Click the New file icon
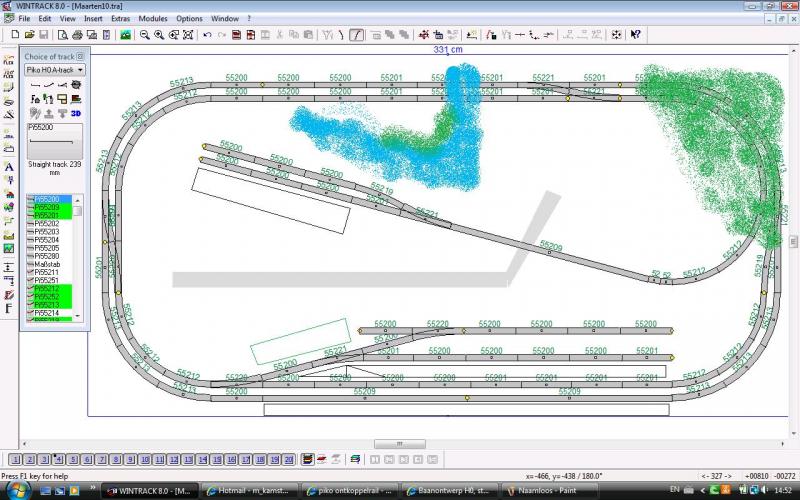 (x=15, y=35)
